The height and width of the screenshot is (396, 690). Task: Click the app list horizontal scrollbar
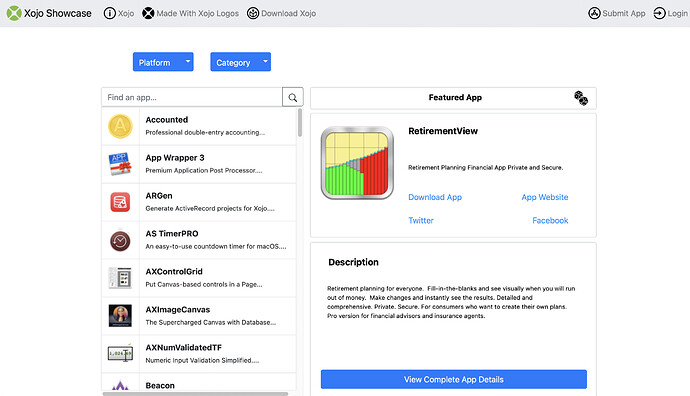coord(195,394)
